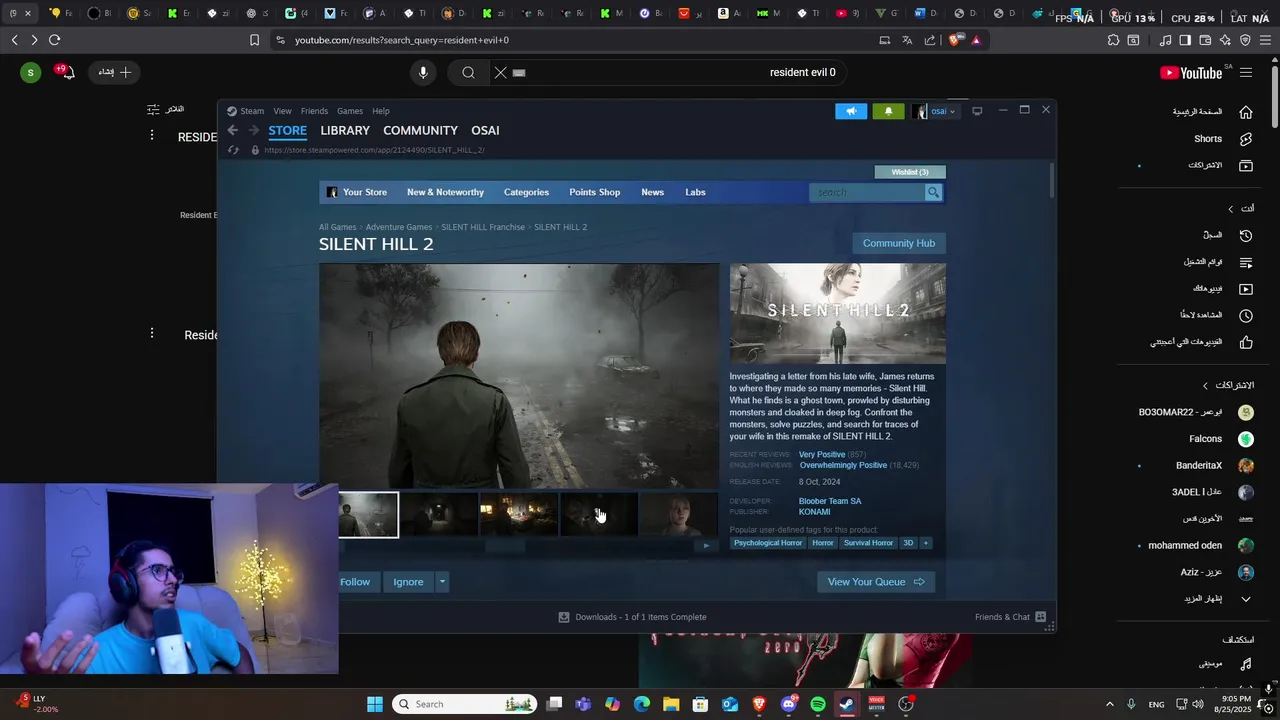Screen dimensions: 1280x720
Task: Clear the YouTube search with X
Action: pyautogui.click(x=501, y=72)
